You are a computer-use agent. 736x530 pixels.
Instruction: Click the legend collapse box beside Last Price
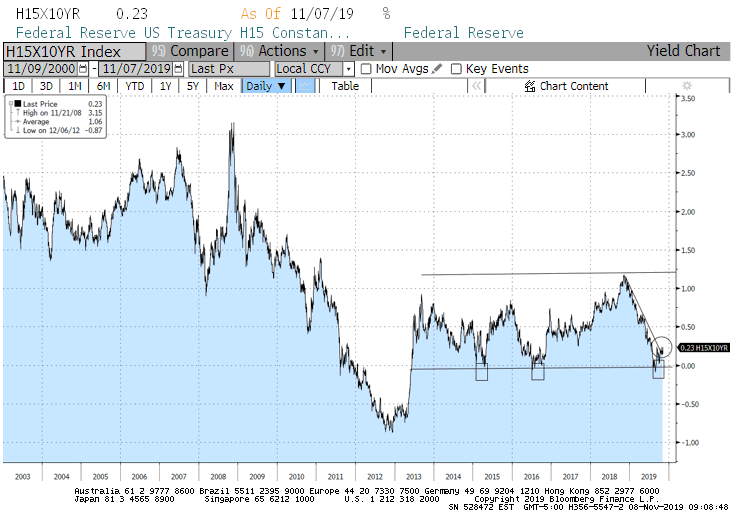[x=9, y=102]
